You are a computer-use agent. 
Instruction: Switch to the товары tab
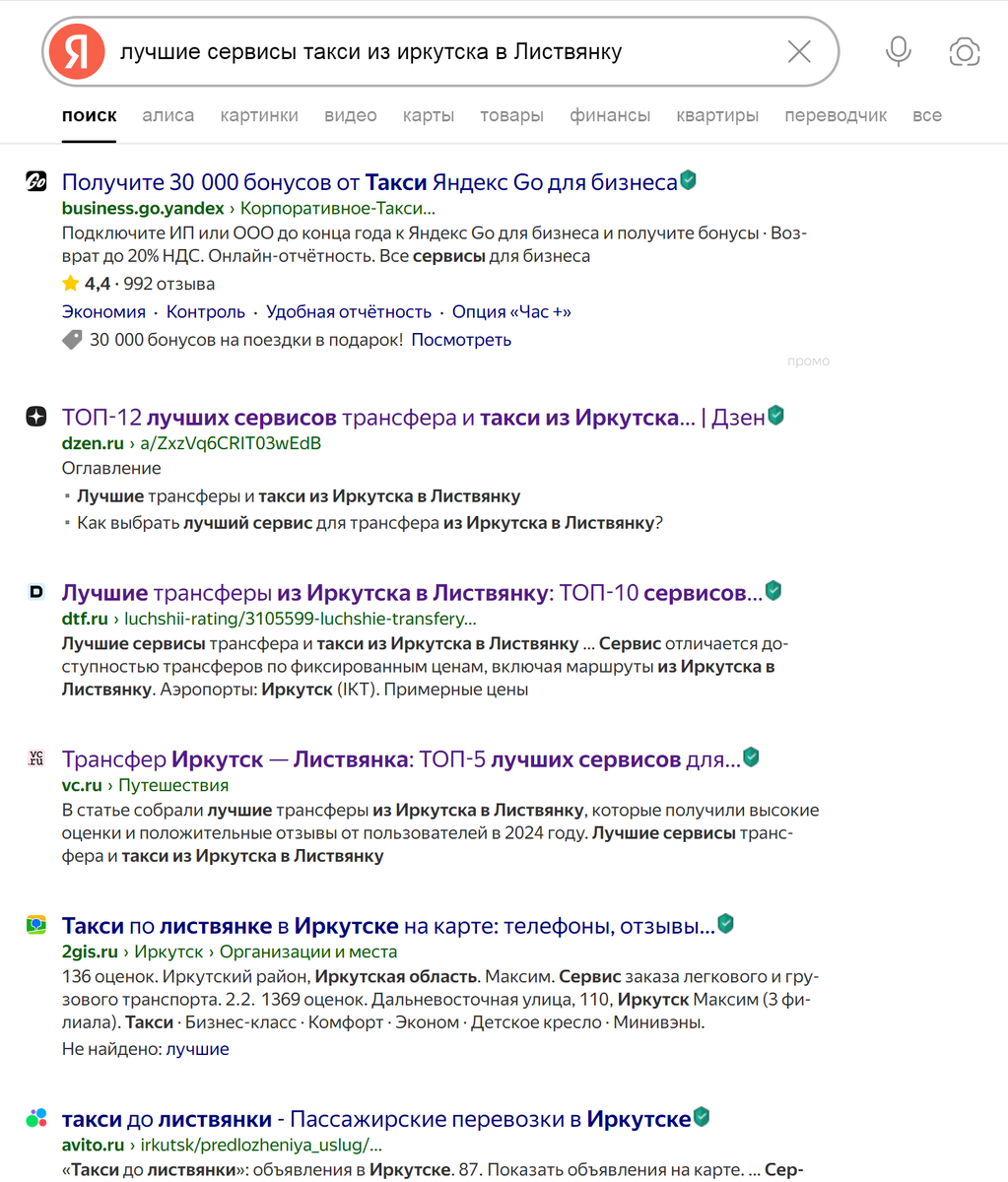(x=511, y=115)
